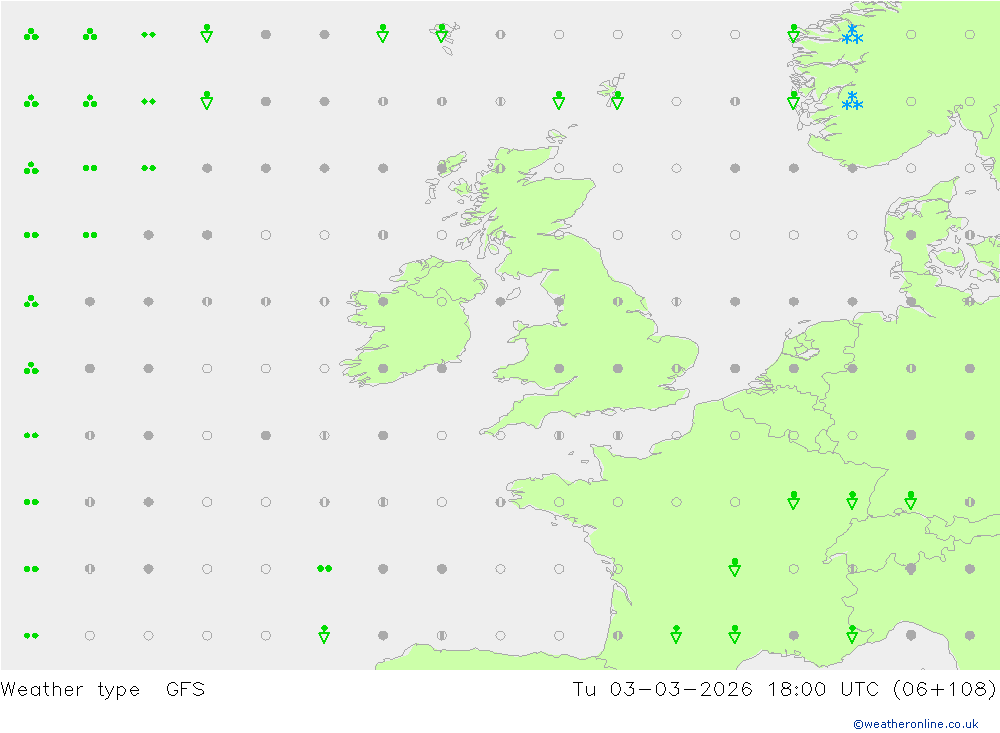Open the weatheronline.co.uk copyright link
The image size is (1000, 733).
[x=915, y=724]
